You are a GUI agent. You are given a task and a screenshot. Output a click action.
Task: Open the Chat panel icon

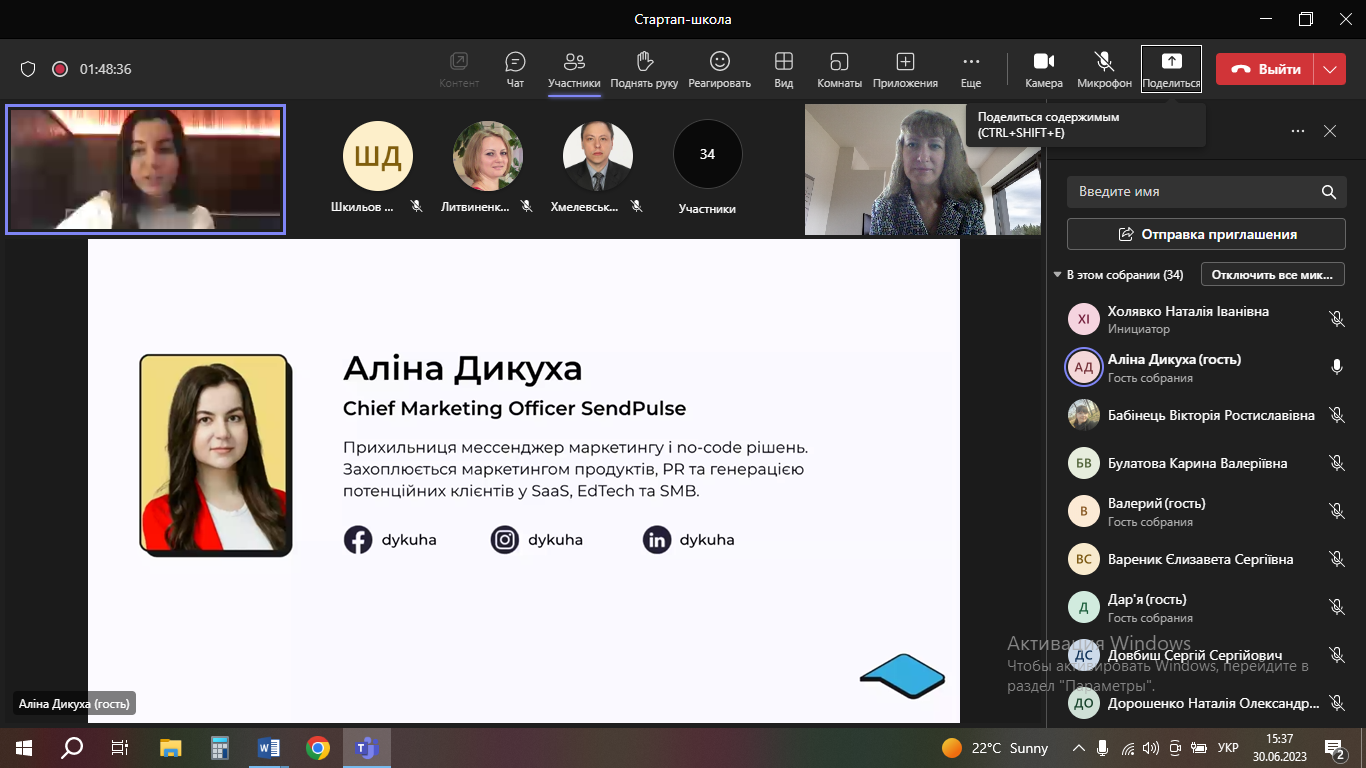(515, 69)
